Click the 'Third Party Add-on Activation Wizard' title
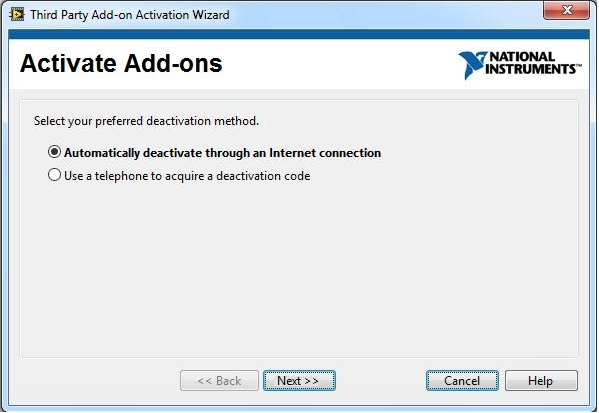Image resolution: width=599 pixels, height=413 pixels. [130, 15]
